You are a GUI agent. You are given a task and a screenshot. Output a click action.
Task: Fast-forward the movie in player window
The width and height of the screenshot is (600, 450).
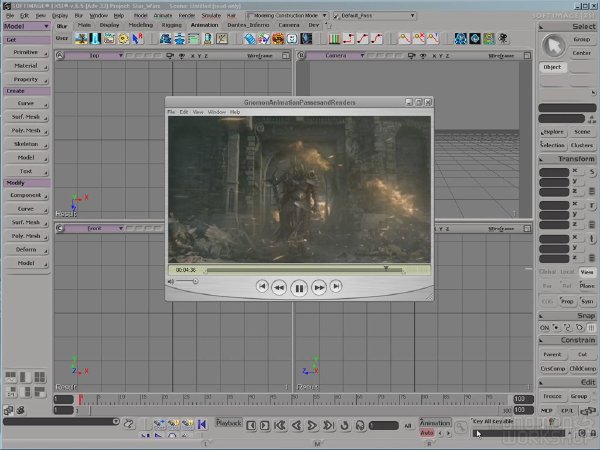[x=319, y=287]
